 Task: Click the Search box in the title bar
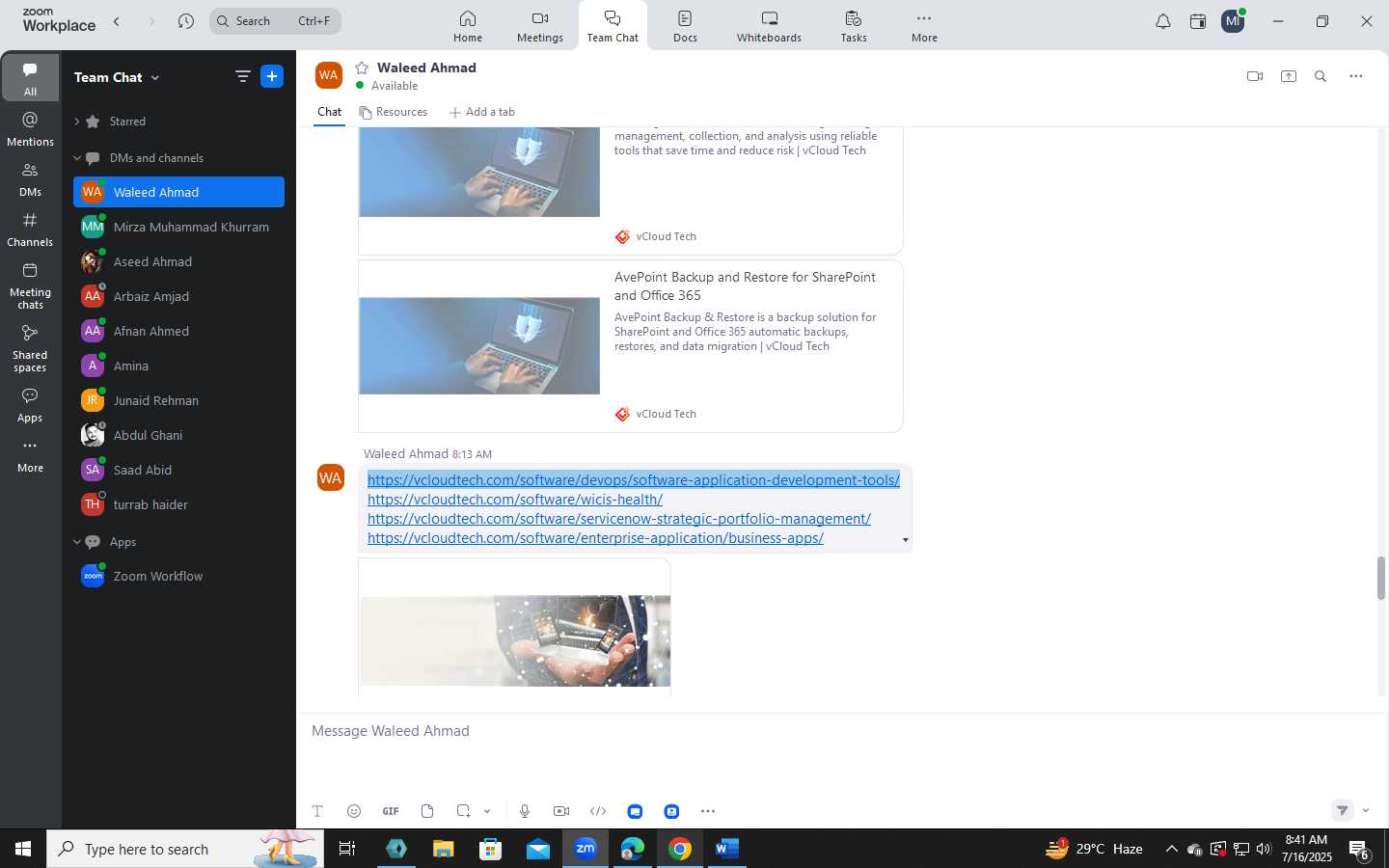coord(275,20)
